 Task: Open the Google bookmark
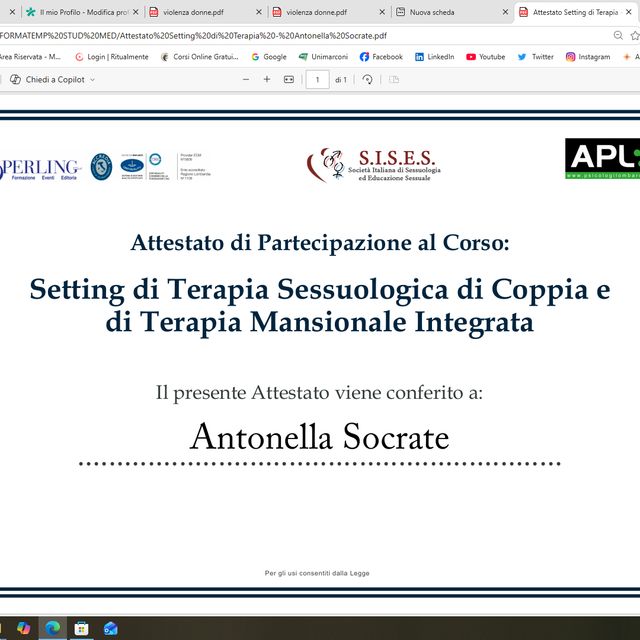click(269, 57)
